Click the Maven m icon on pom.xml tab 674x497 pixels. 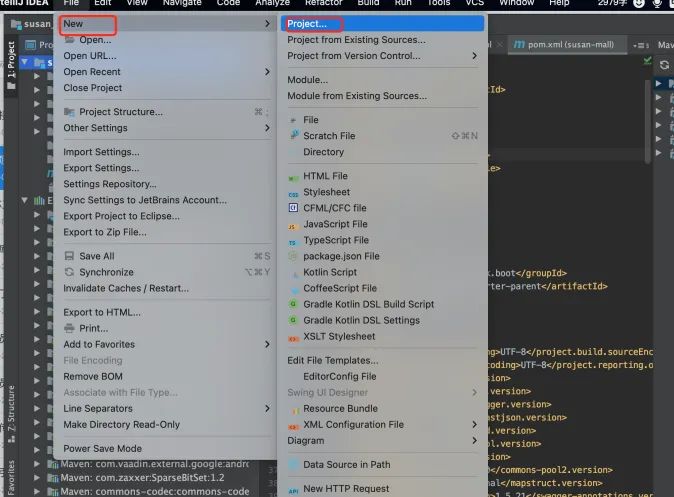[519, 45]
